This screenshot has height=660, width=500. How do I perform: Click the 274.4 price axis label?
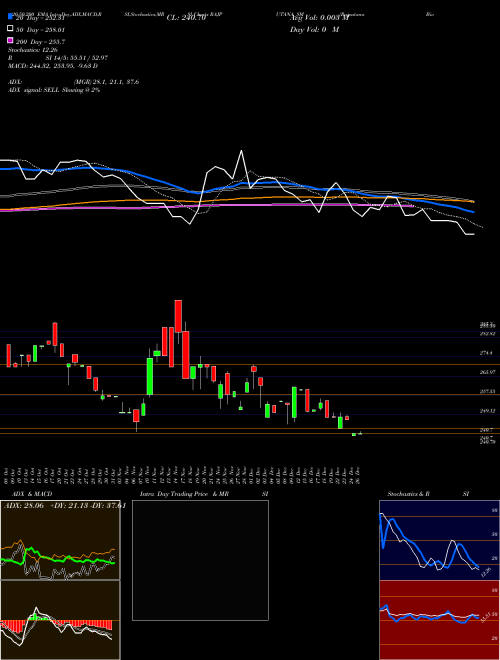[x=487, y=353]
